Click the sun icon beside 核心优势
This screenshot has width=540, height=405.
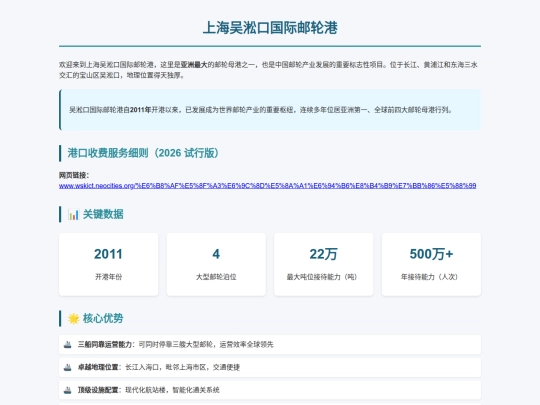[x=73, y=319]
